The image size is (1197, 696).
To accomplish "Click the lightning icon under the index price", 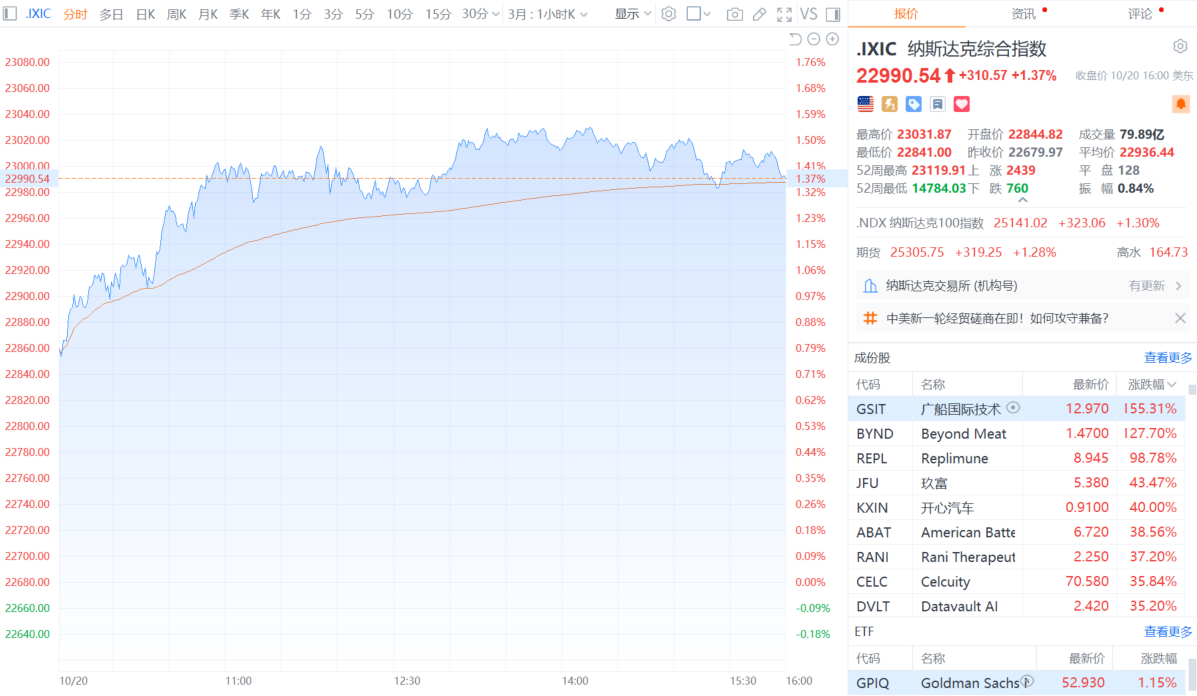I will (888, 103).
